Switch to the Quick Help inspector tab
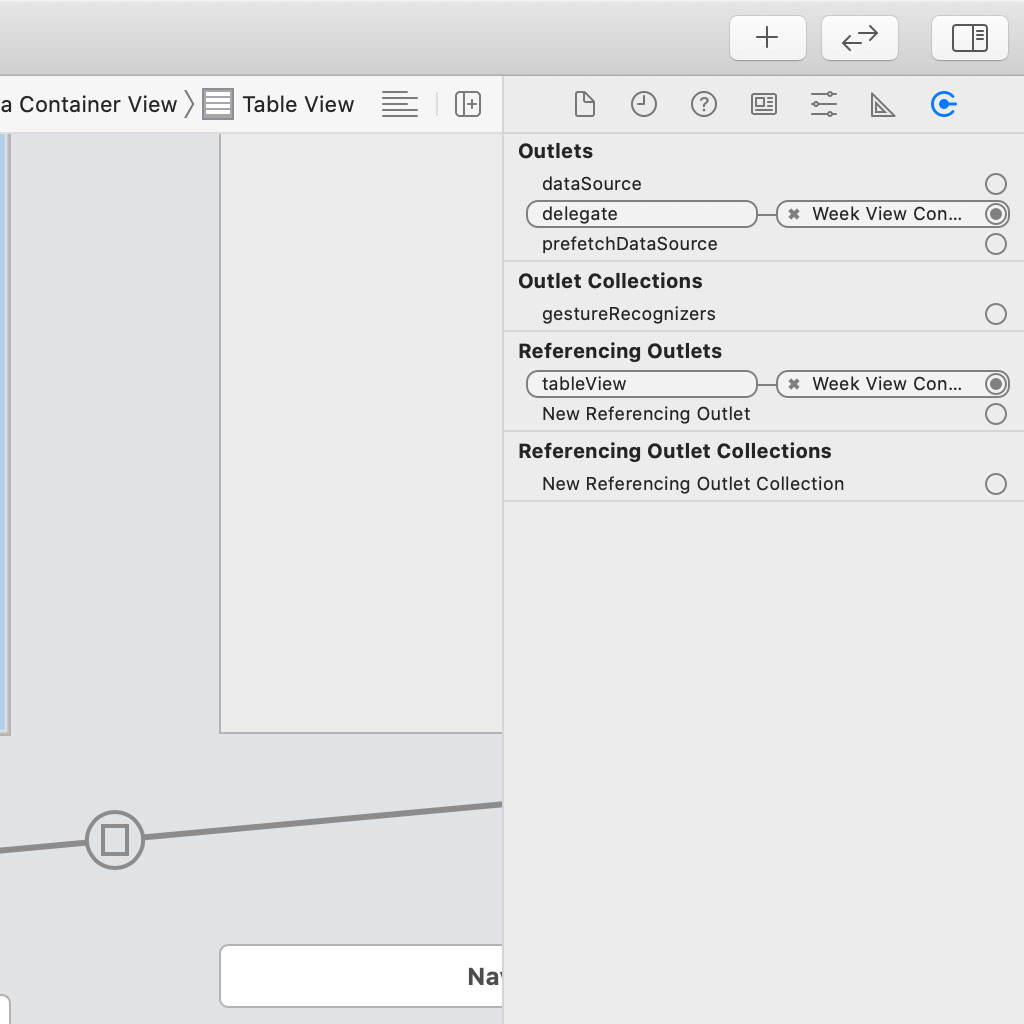 703,104
